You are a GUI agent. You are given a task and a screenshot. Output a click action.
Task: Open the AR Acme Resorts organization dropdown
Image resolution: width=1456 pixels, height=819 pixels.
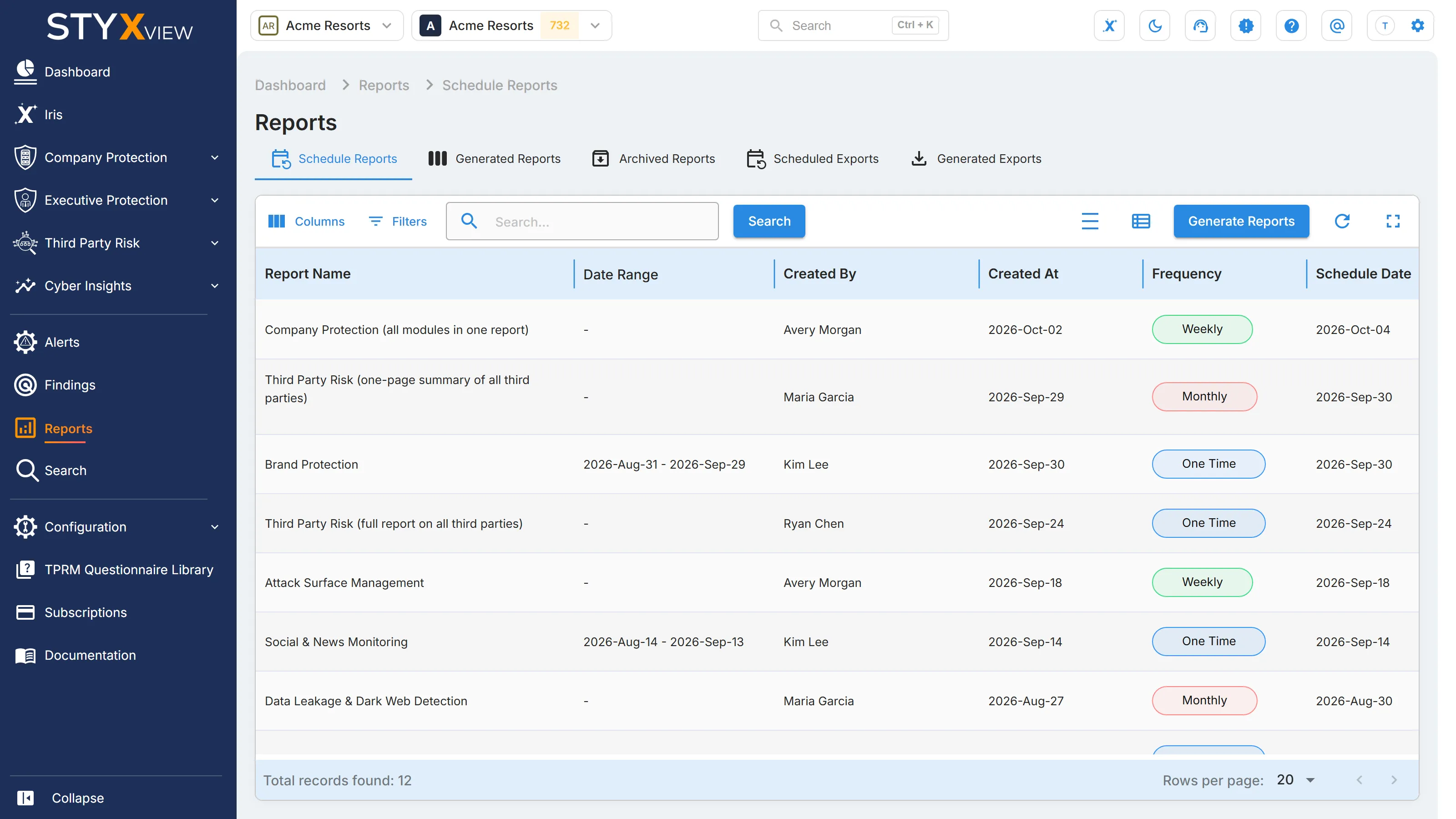pyautogui.click(x=327, y=25)
